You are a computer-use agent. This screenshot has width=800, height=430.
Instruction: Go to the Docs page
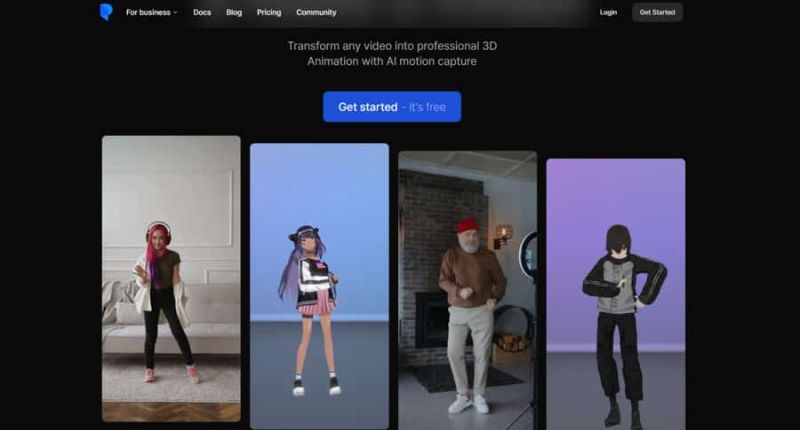click(202, 13)
